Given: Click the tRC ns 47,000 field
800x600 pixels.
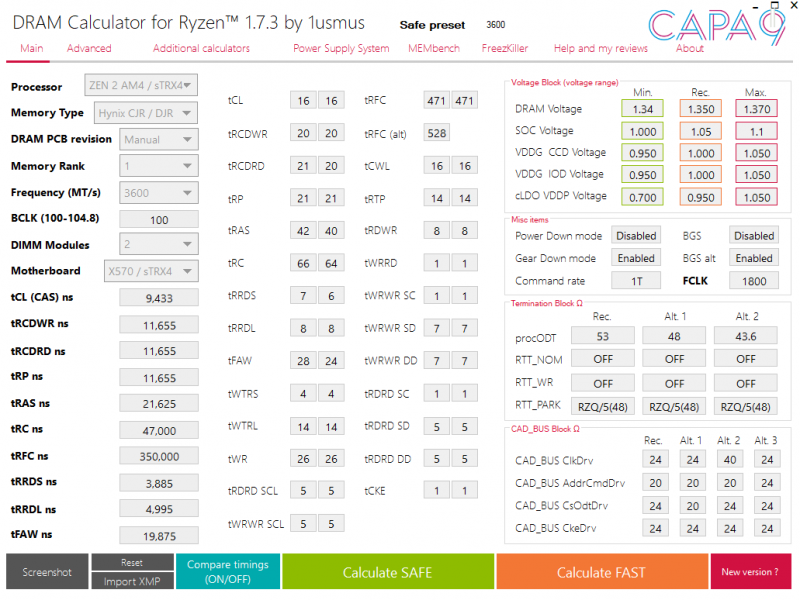Looking at the screenshot, I should [159, 430].
